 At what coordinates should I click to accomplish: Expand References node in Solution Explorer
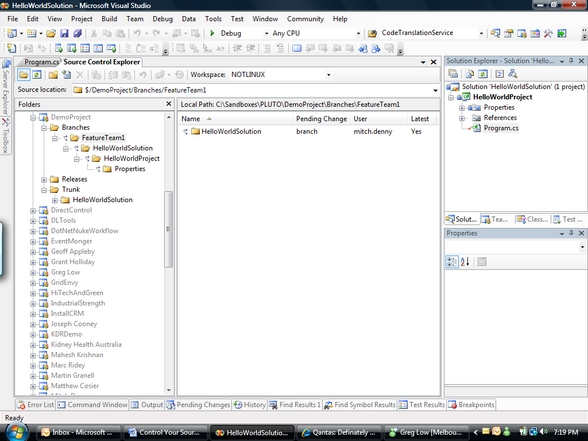pyautogui.click(x=462, y=118)
